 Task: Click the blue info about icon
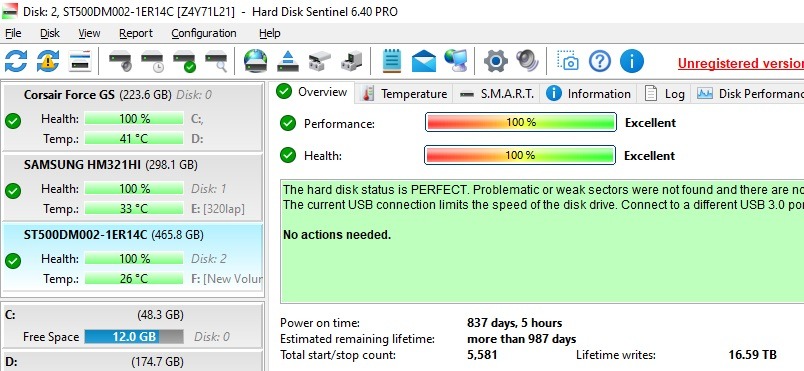632,61
